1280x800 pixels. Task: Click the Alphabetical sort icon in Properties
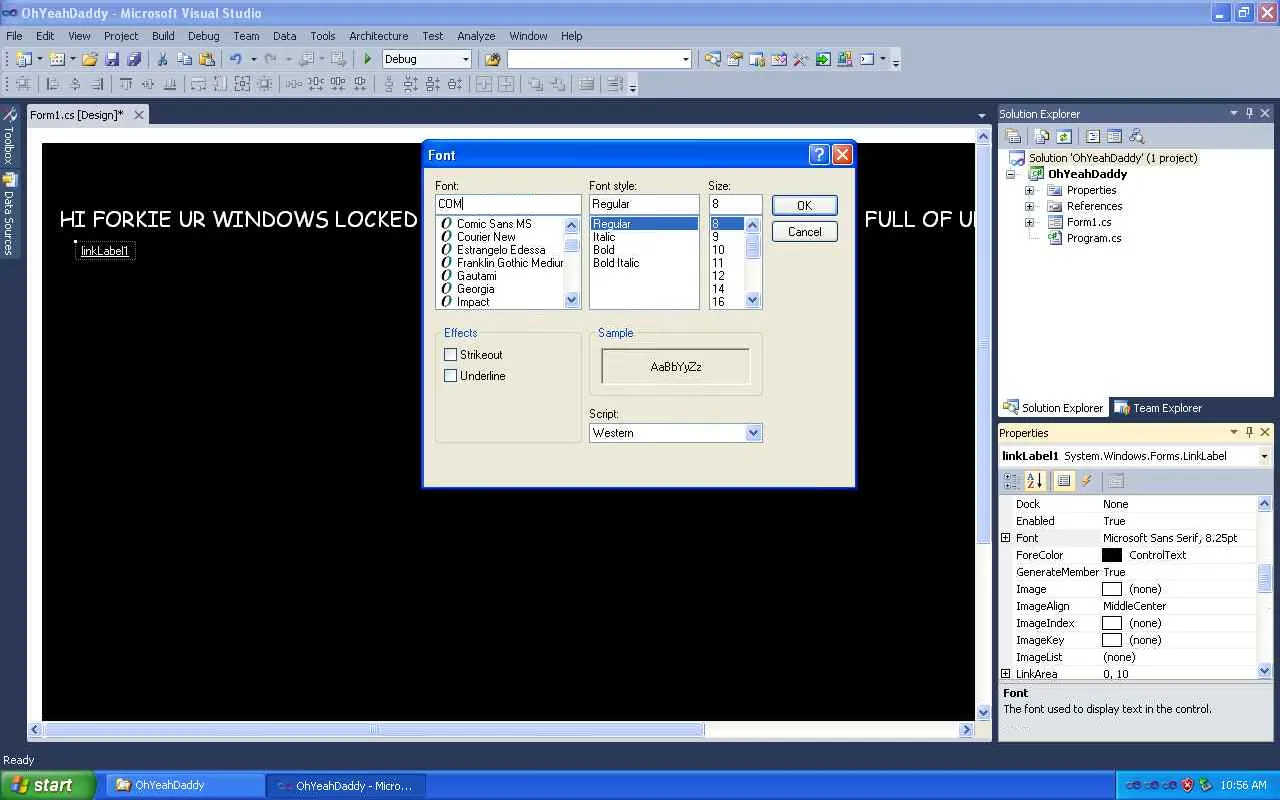[1035, 481]
